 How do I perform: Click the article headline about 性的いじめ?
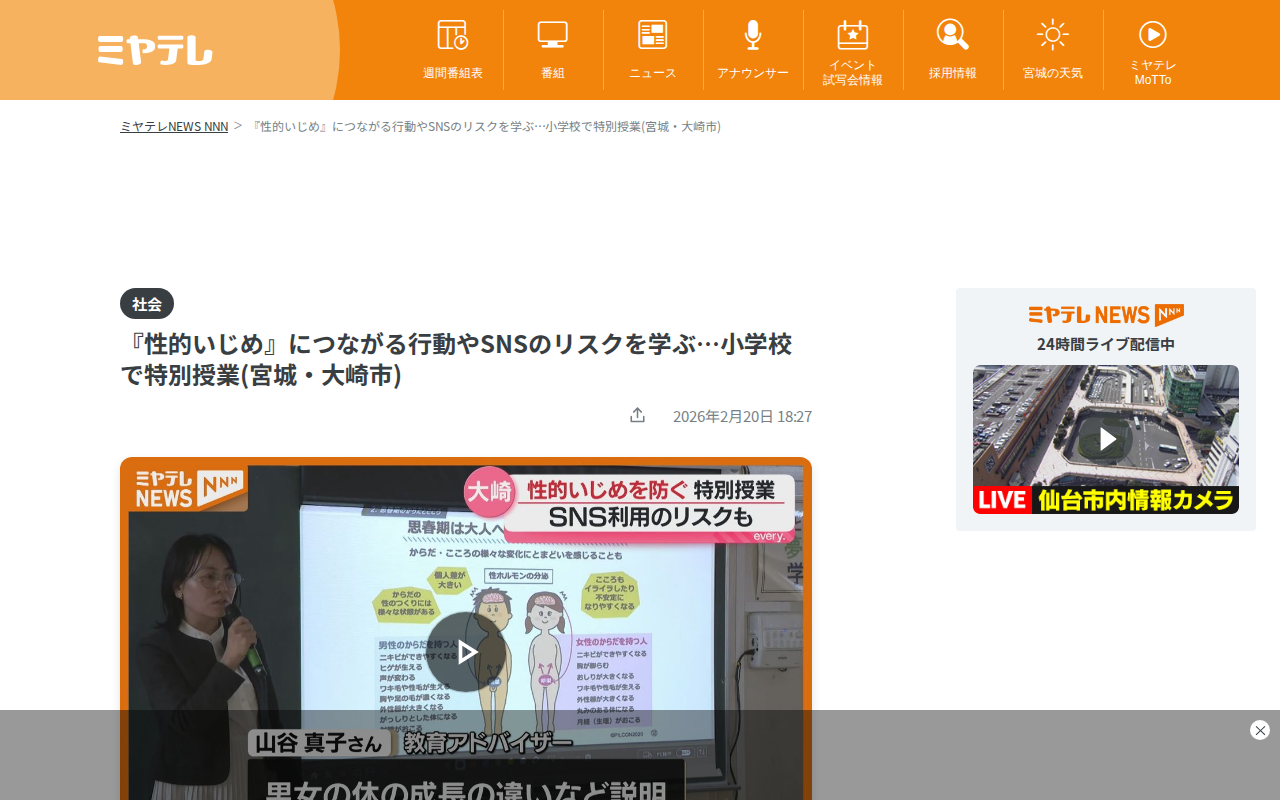pyautogui.click(x=456, y=359)
